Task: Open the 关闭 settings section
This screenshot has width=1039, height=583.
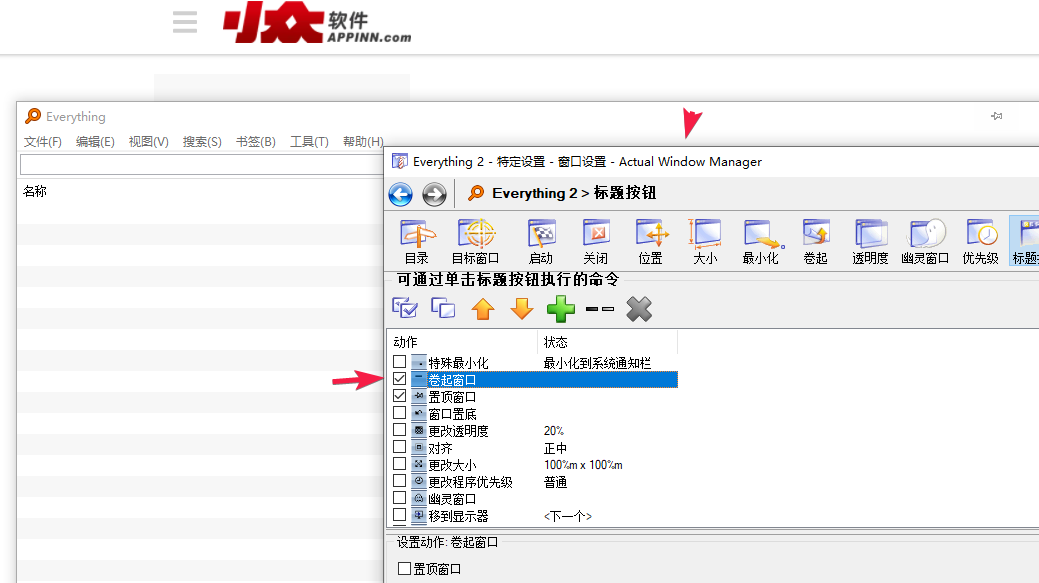Action: 596,242
